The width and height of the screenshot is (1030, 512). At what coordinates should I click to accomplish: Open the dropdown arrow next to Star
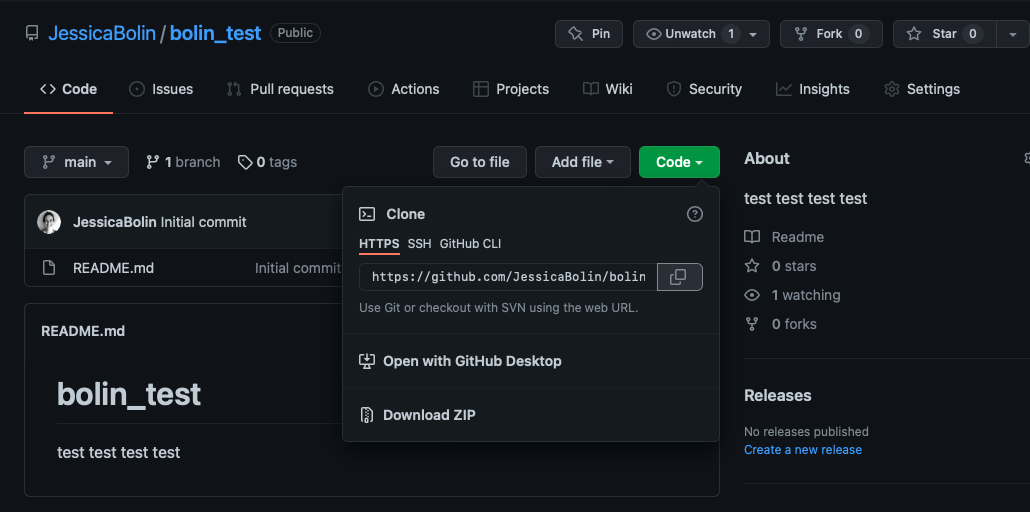tap(1012, 34)
